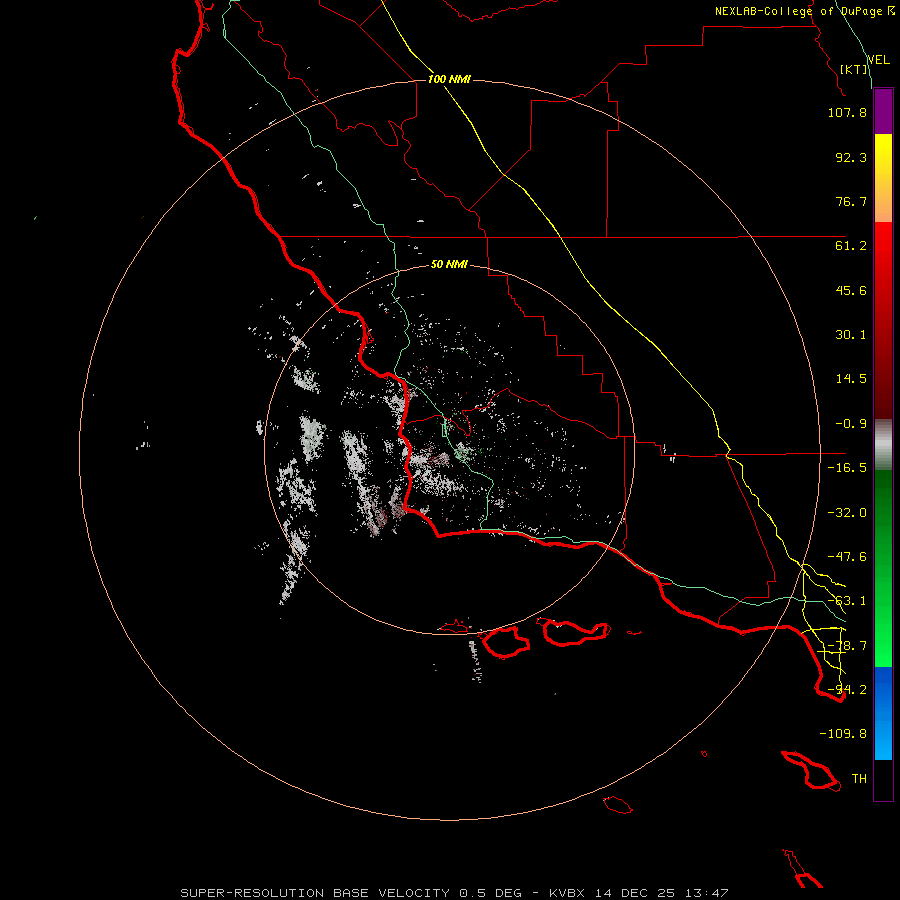
Task: Click the TH label on the legend
Action: (x=859, y=779)
